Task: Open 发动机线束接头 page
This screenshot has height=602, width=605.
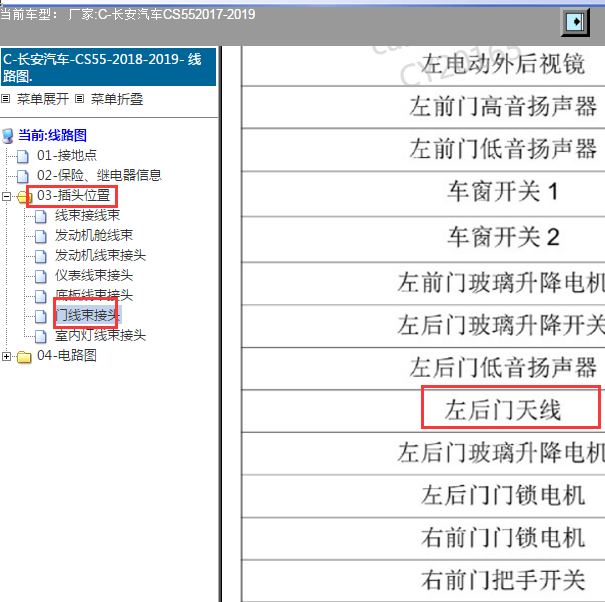Action: pyautogui.click(x=100, y=255)
